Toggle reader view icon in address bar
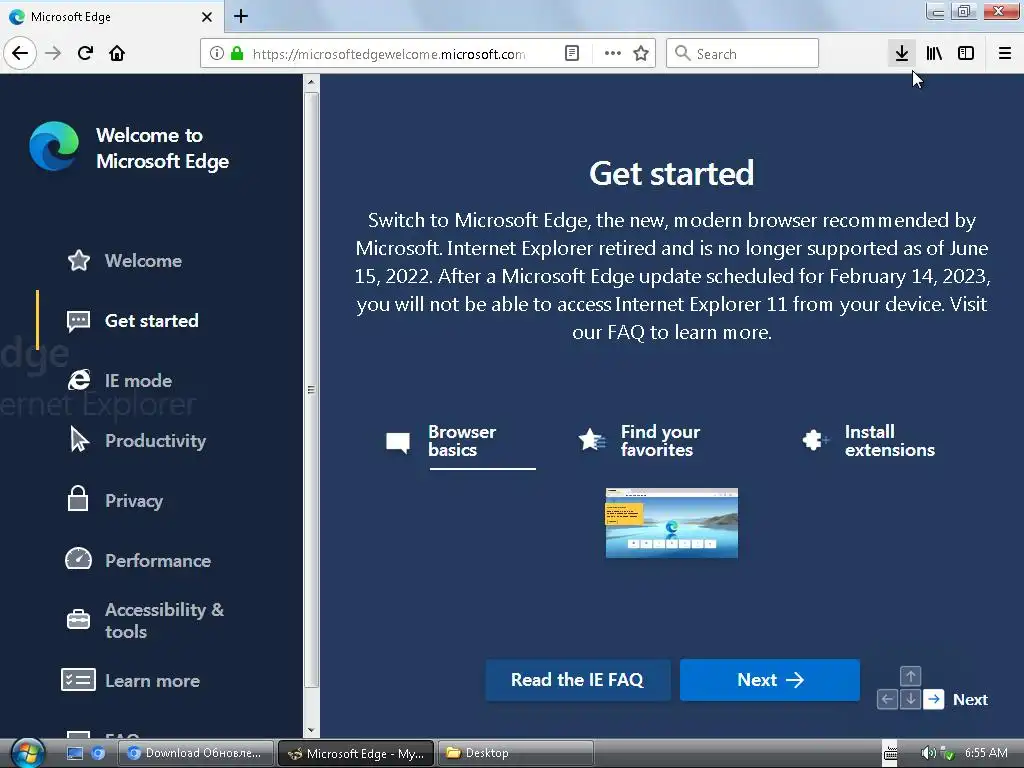 point(571,53)
